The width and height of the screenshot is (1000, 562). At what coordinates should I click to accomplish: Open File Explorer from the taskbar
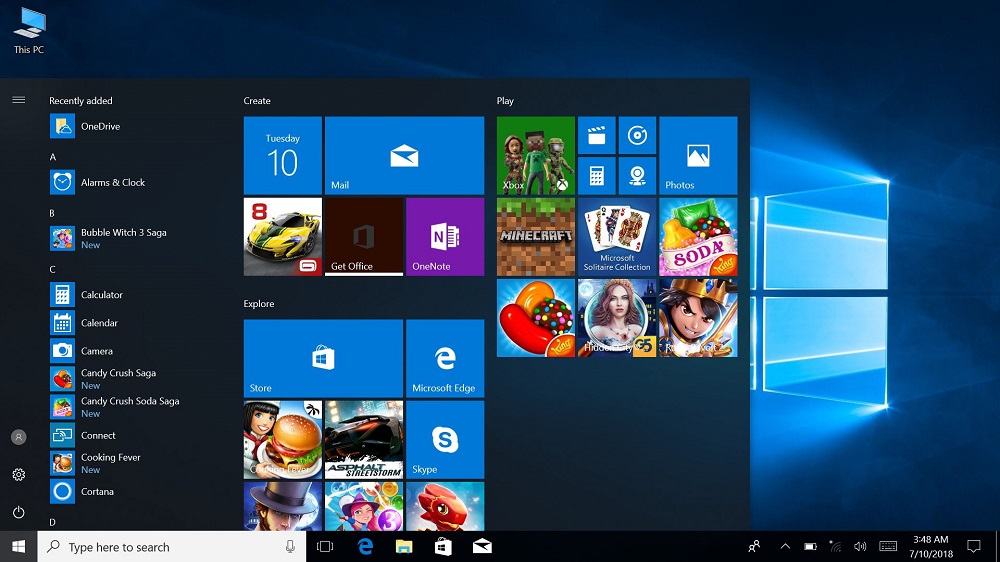click(404, 547)
